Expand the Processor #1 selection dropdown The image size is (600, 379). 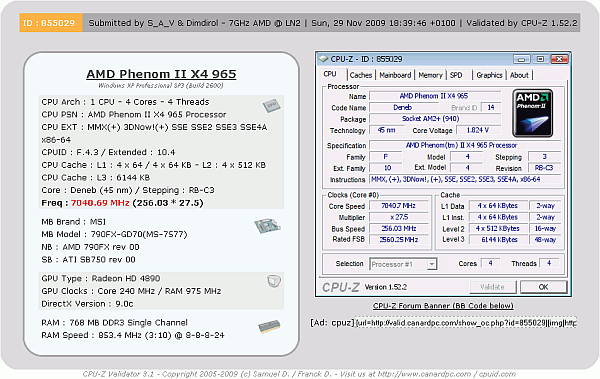pyautogui.click(x=432, y=264)
